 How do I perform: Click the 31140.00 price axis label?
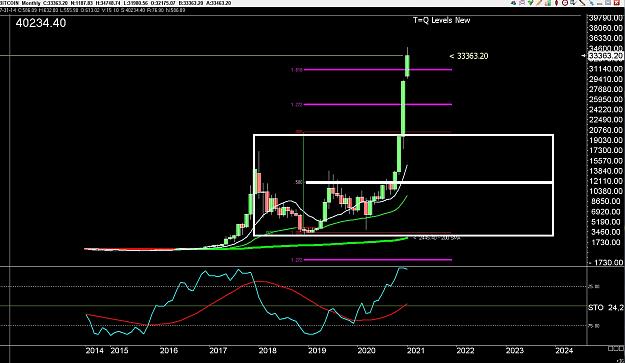coord(605,69)
